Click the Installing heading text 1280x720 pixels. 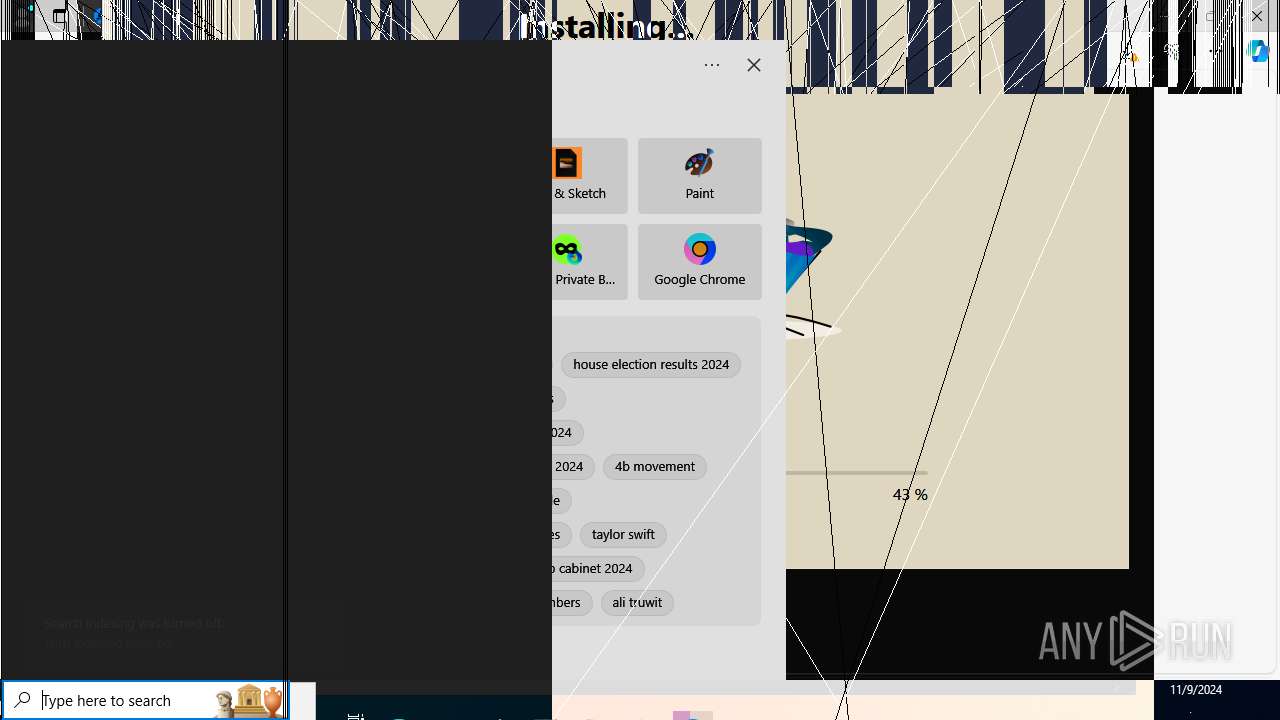coord(608,27)
